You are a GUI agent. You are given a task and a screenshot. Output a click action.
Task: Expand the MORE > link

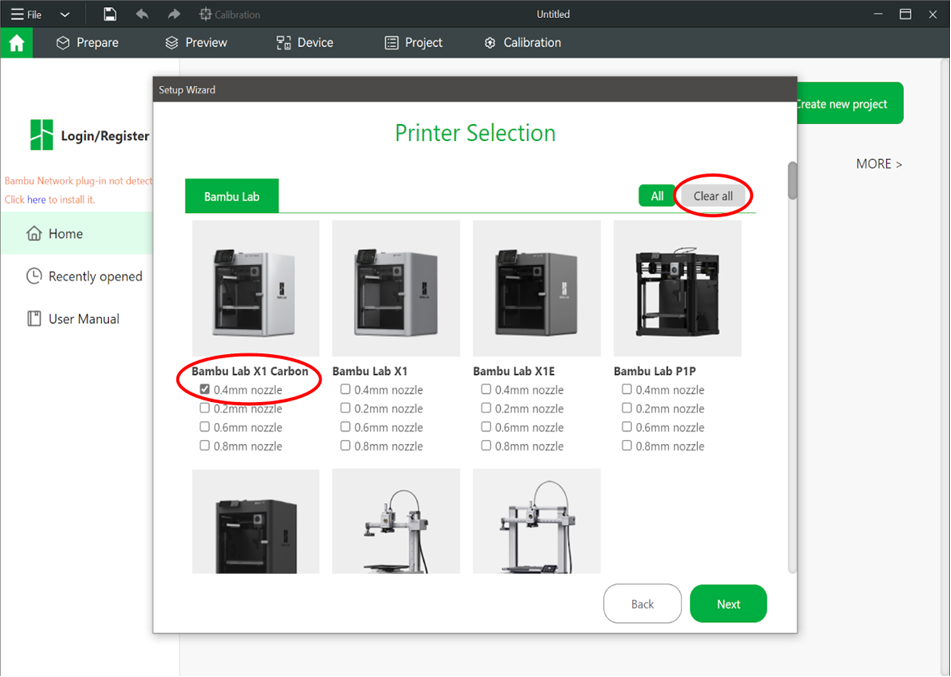879,164
